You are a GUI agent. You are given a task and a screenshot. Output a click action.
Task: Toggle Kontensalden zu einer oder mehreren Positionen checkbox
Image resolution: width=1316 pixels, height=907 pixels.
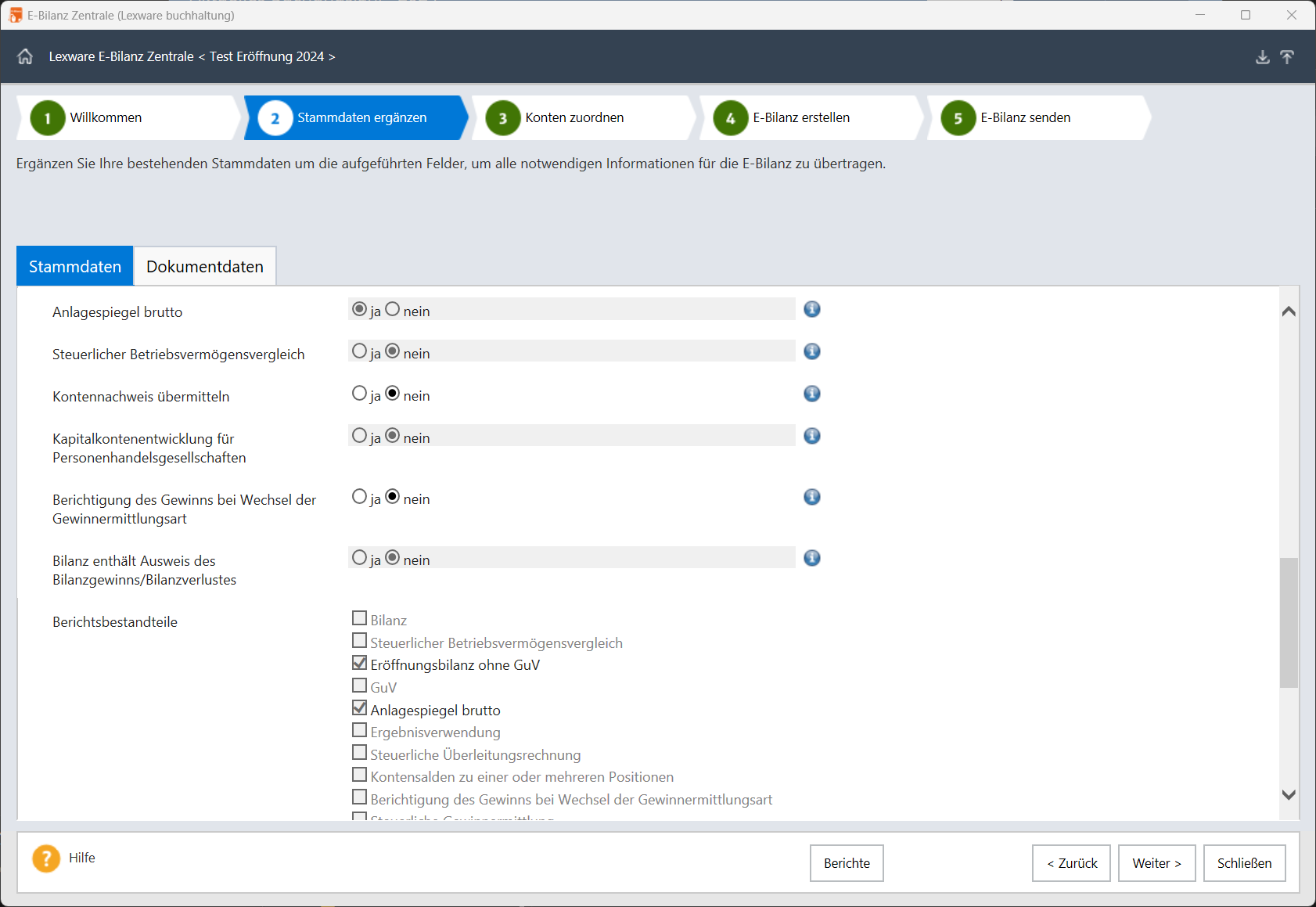[x=360, y=775]
